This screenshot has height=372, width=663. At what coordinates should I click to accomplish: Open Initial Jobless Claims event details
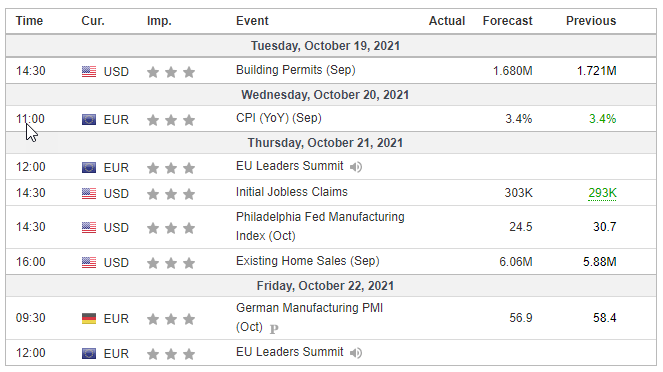coord(292,192)
